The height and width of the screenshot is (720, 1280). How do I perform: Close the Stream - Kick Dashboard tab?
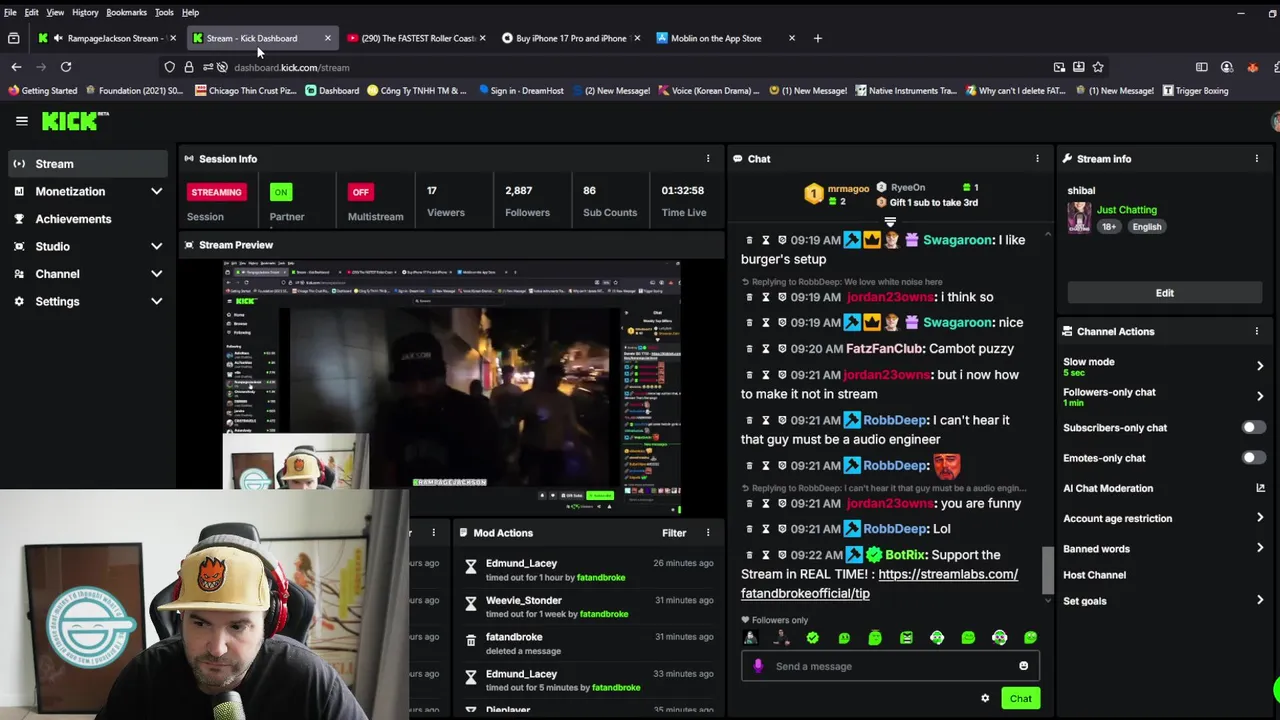[x=327, y=38]
